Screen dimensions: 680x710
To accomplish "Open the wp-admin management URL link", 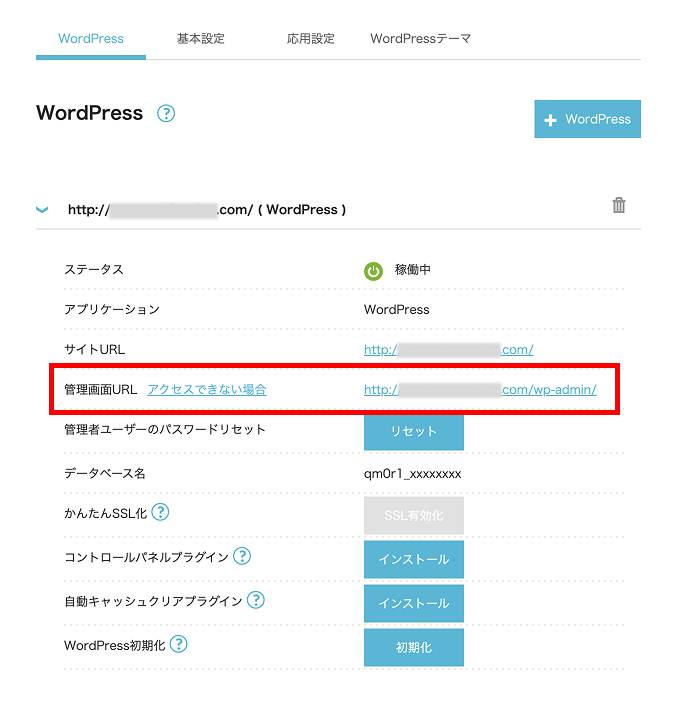I will (480, 390).
